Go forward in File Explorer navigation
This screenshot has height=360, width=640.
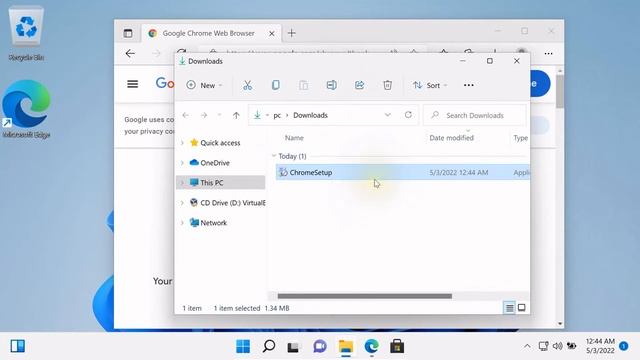[x=204, y=116]
